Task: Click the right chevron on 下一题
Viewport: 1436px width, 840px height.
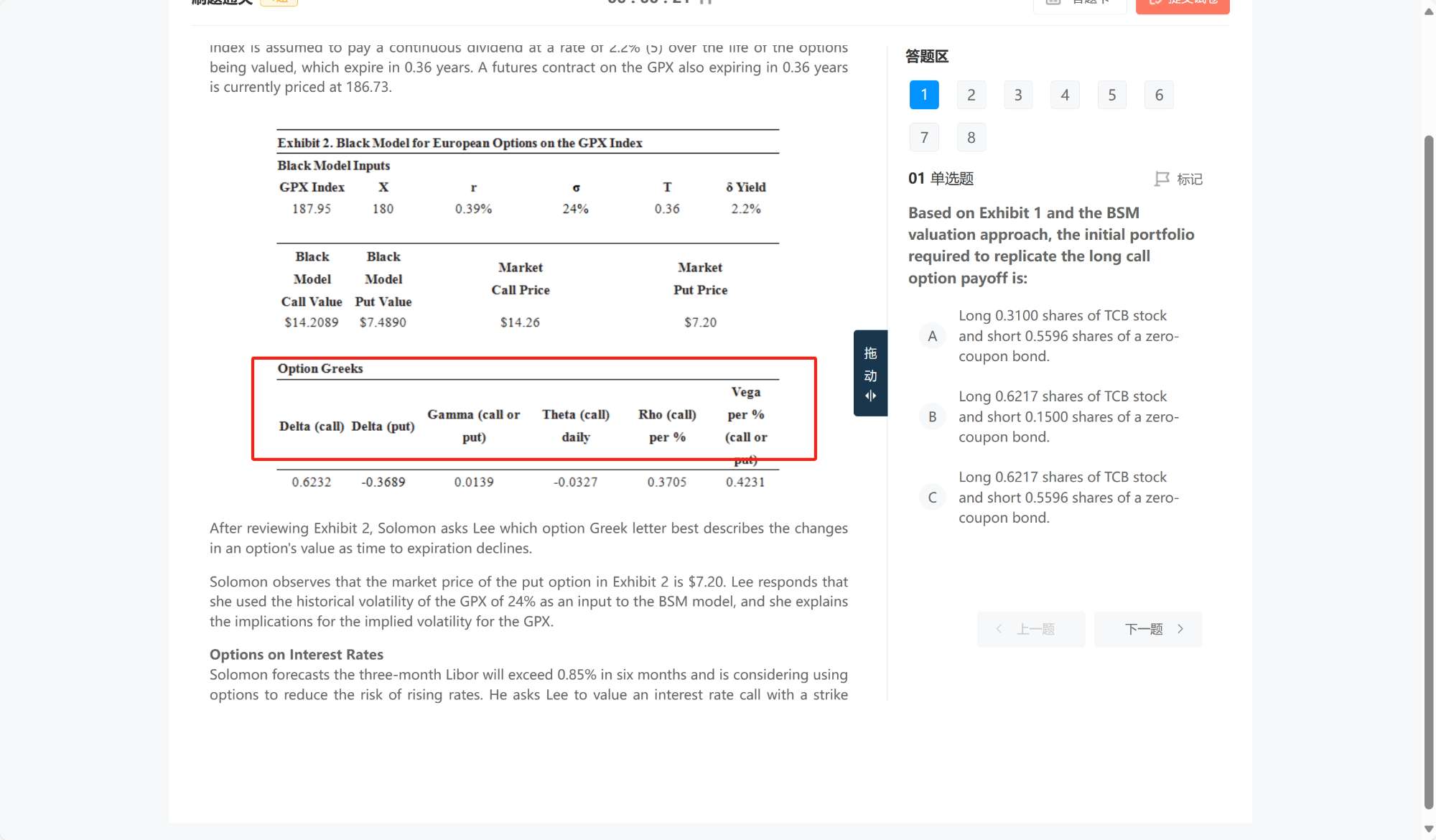Action: 1180,629
